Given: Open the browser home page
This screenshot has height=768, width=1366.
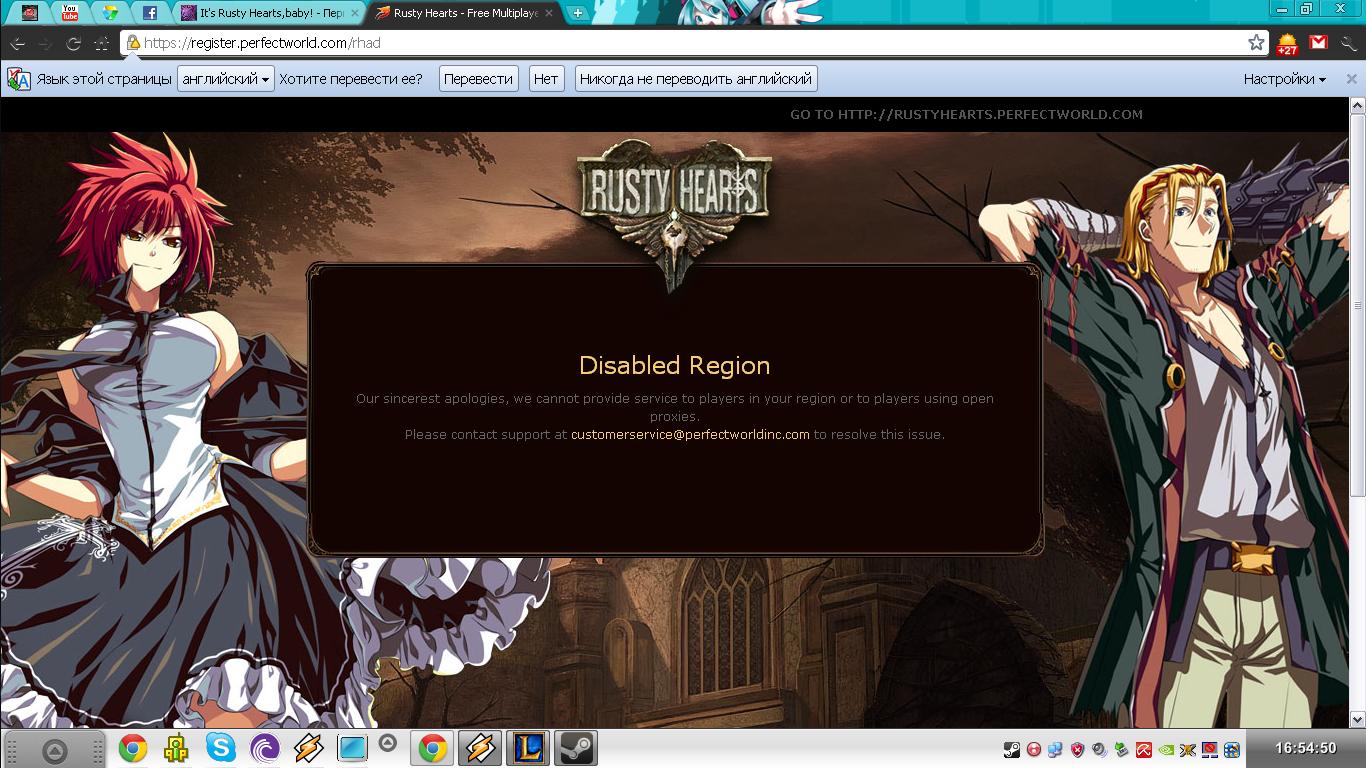Looking at the screenshot, I should point(101,43).
